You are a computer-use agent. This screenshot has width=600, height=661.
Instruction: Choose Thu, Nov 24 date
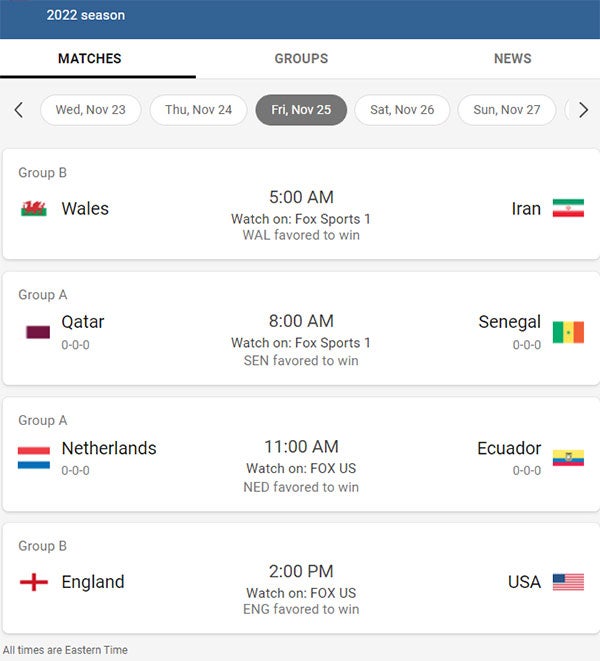[x=198, y=110]
